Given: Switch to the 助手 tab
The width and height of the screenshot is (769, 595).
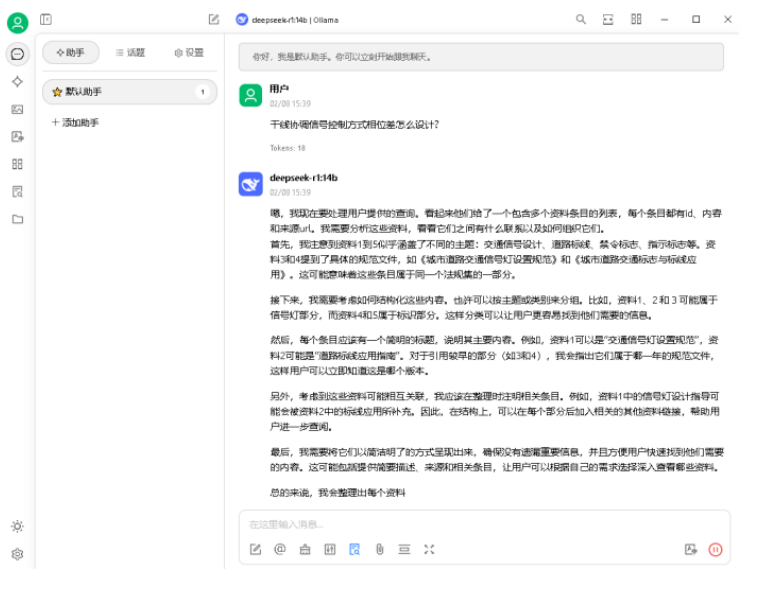Looking at the screenshot, I should tap(71, 52).
